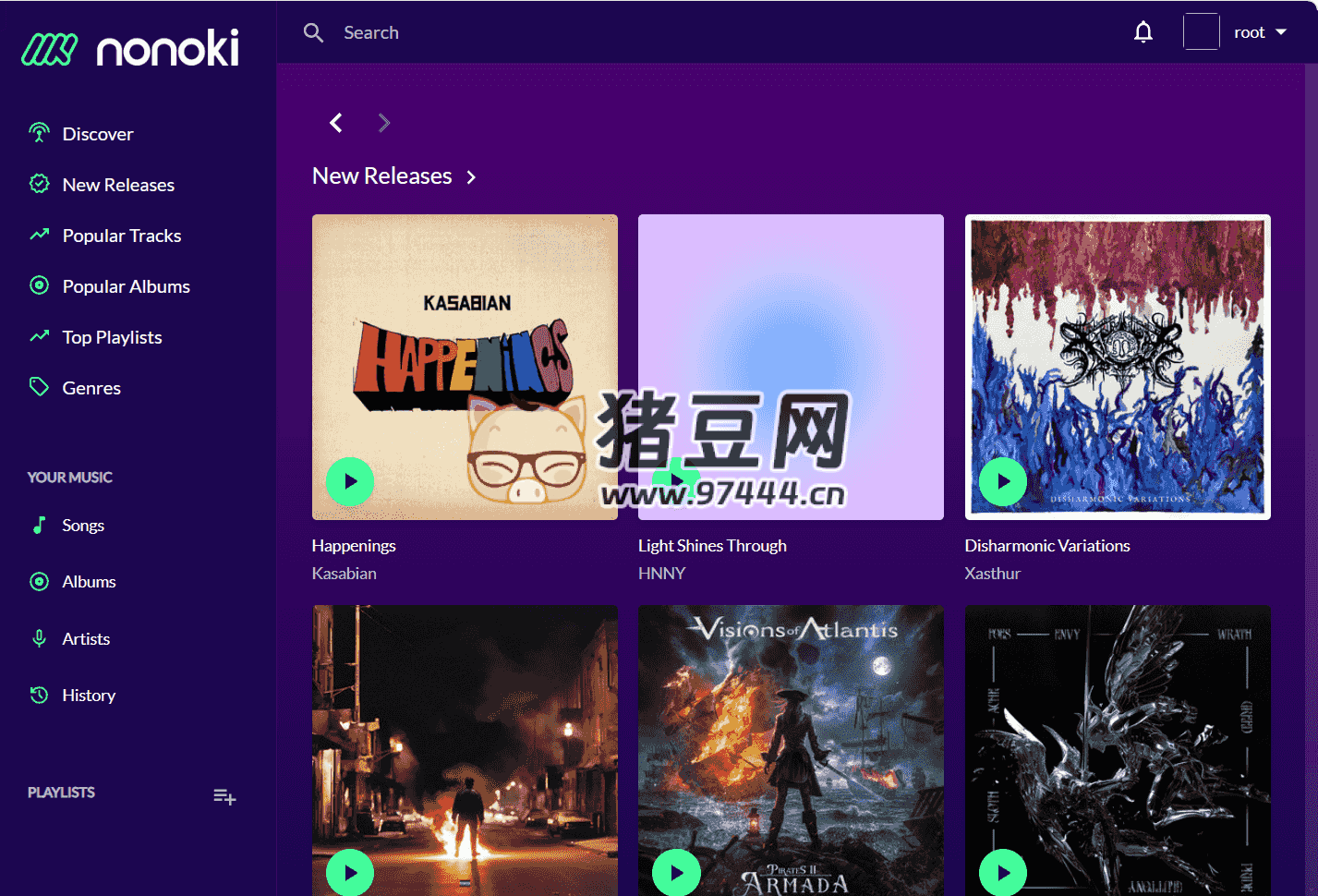Open the Artists section
This screenshot has width=1318, height=896.
(x=88, y=638)
